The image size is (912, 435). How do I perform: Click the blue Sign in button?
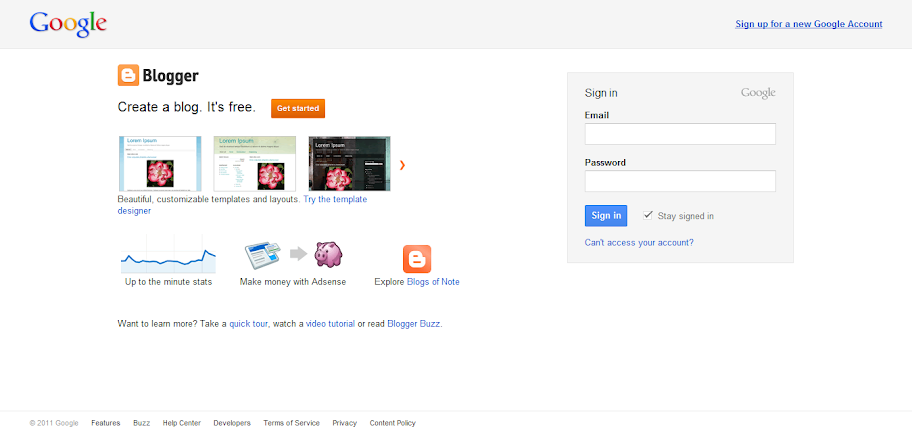pyautogui.click(x=606, y=216)
